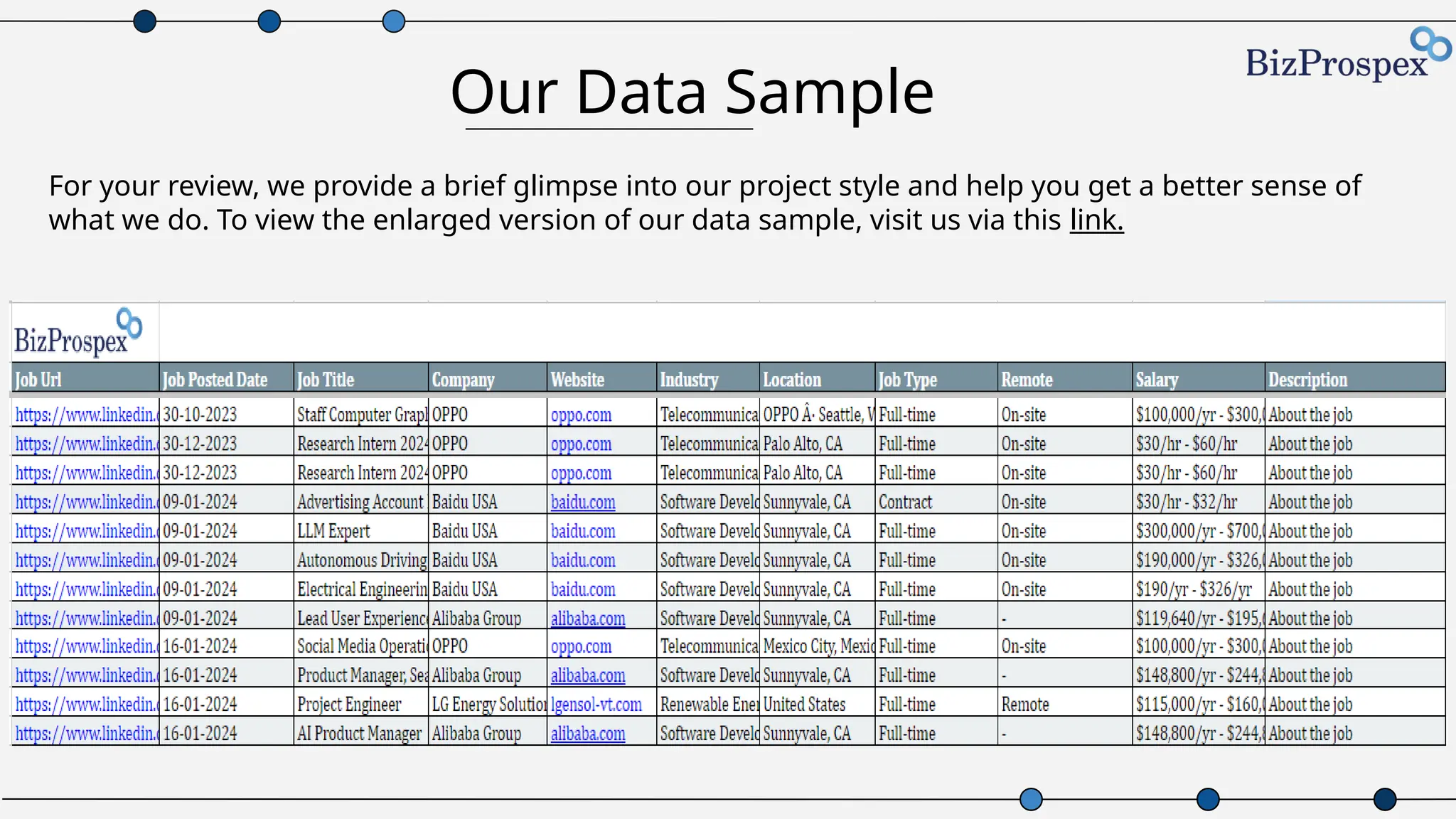Select the "Job Type" column header
The height and width of the screenshot is (819, 1456).
tap(936, 379)
